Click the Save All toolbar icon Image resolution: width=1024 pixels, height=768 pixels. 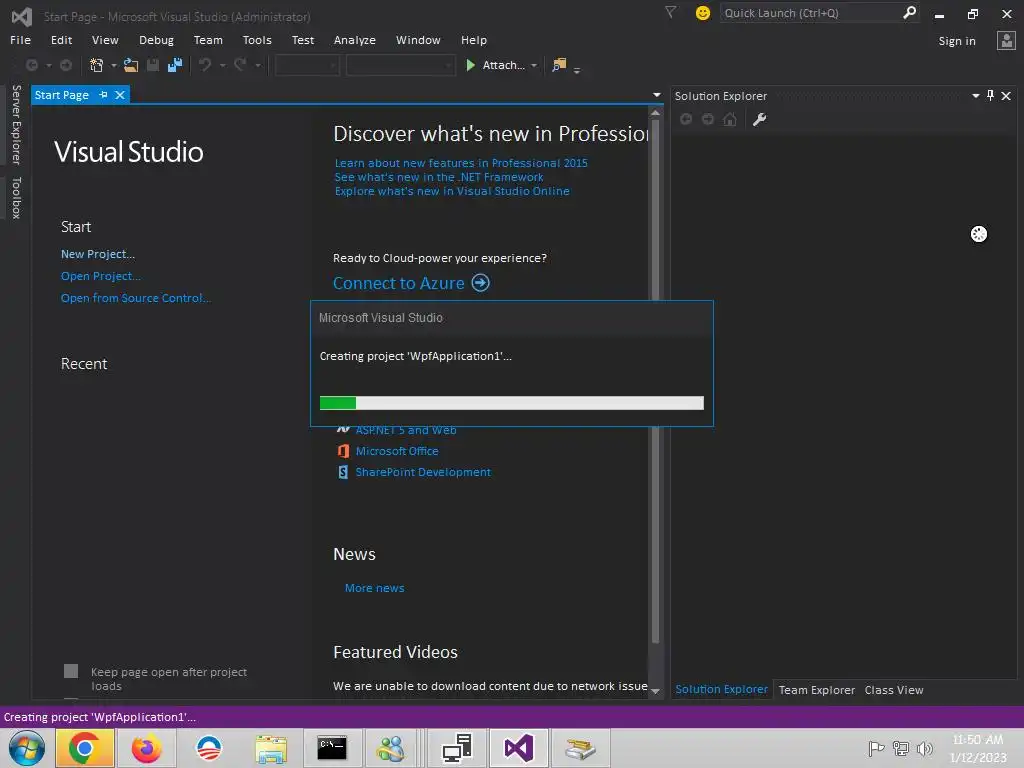[174, 65]
